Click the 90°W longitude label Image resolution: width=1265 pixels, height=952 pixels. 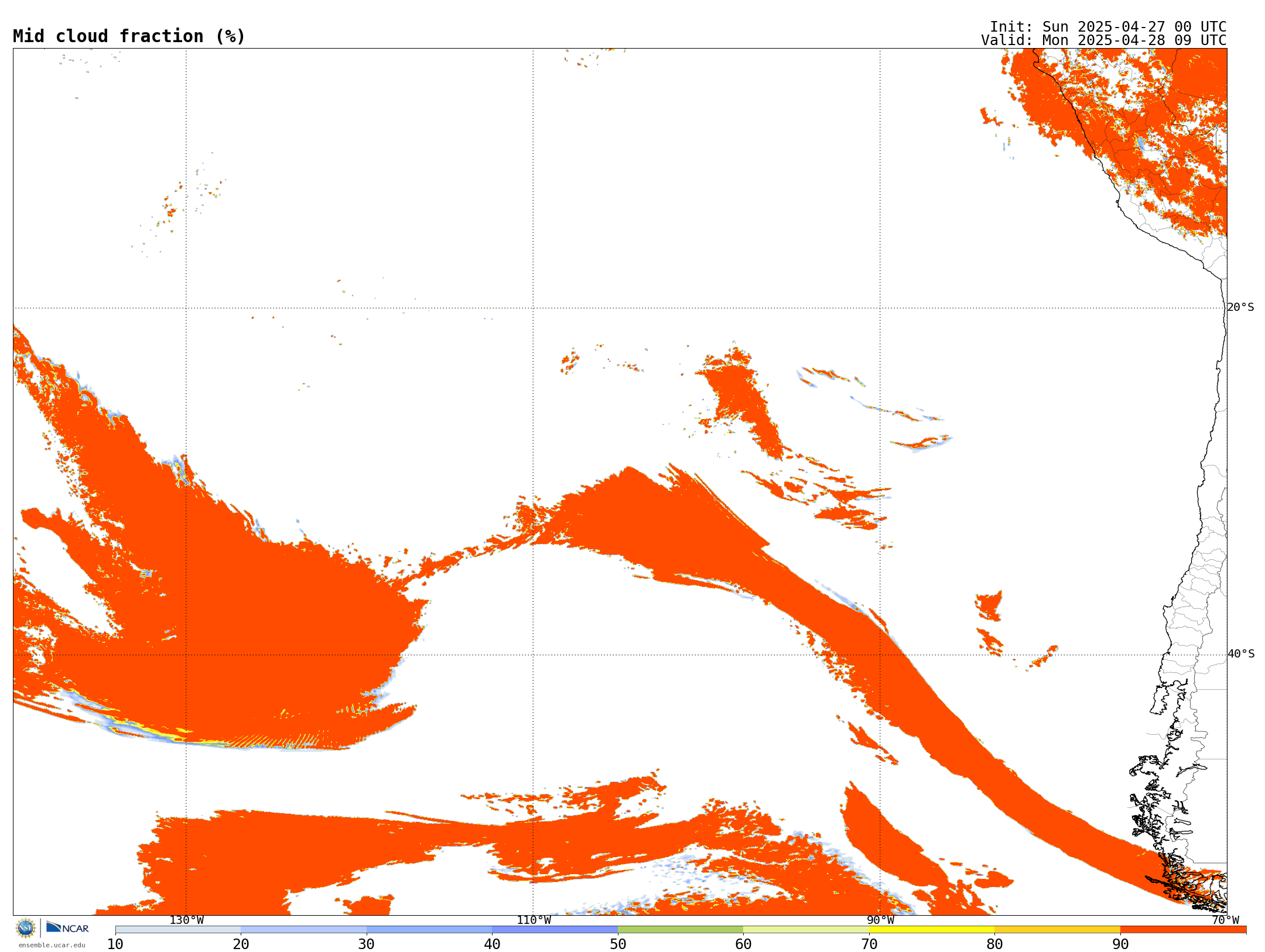click(880, 920)
